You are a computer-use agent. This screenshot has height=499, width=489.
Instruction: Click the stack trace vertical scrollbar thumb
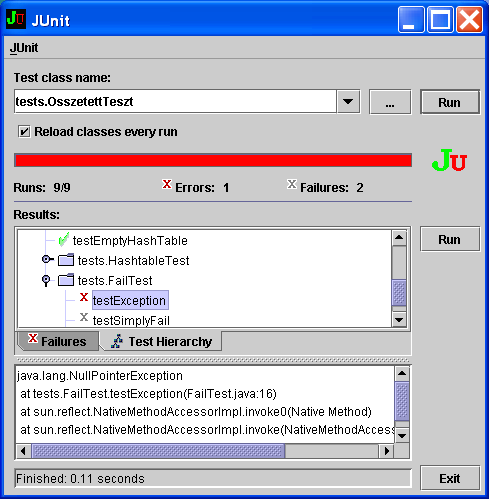point(402,401)
